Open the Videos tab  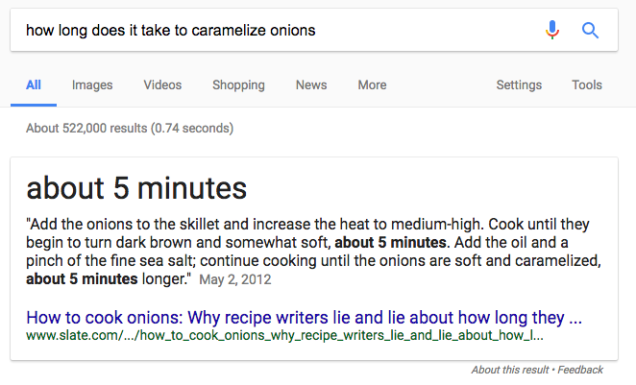162,85
